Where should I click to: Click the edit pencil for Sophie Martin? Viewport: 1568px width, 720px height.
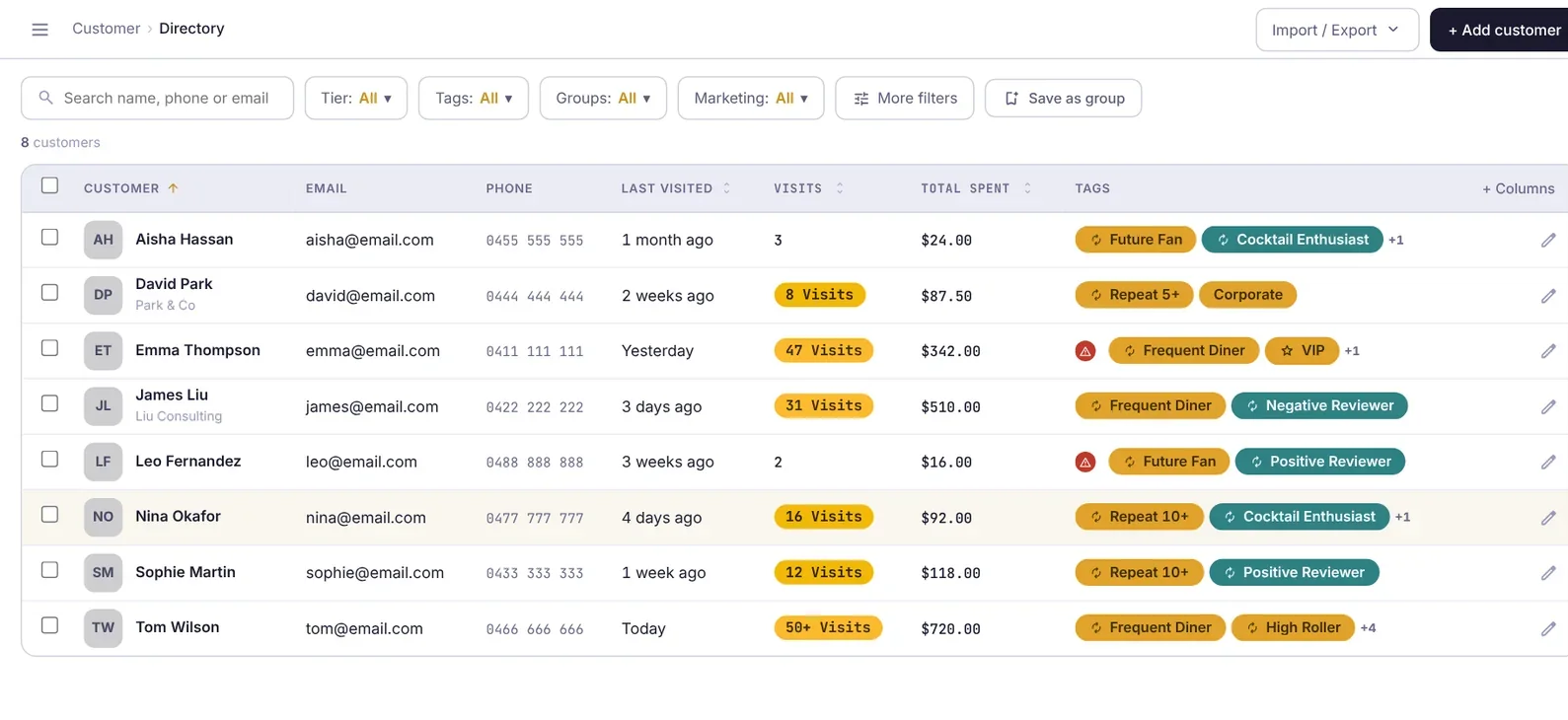pyautogui.click(x=1548, y=573)
